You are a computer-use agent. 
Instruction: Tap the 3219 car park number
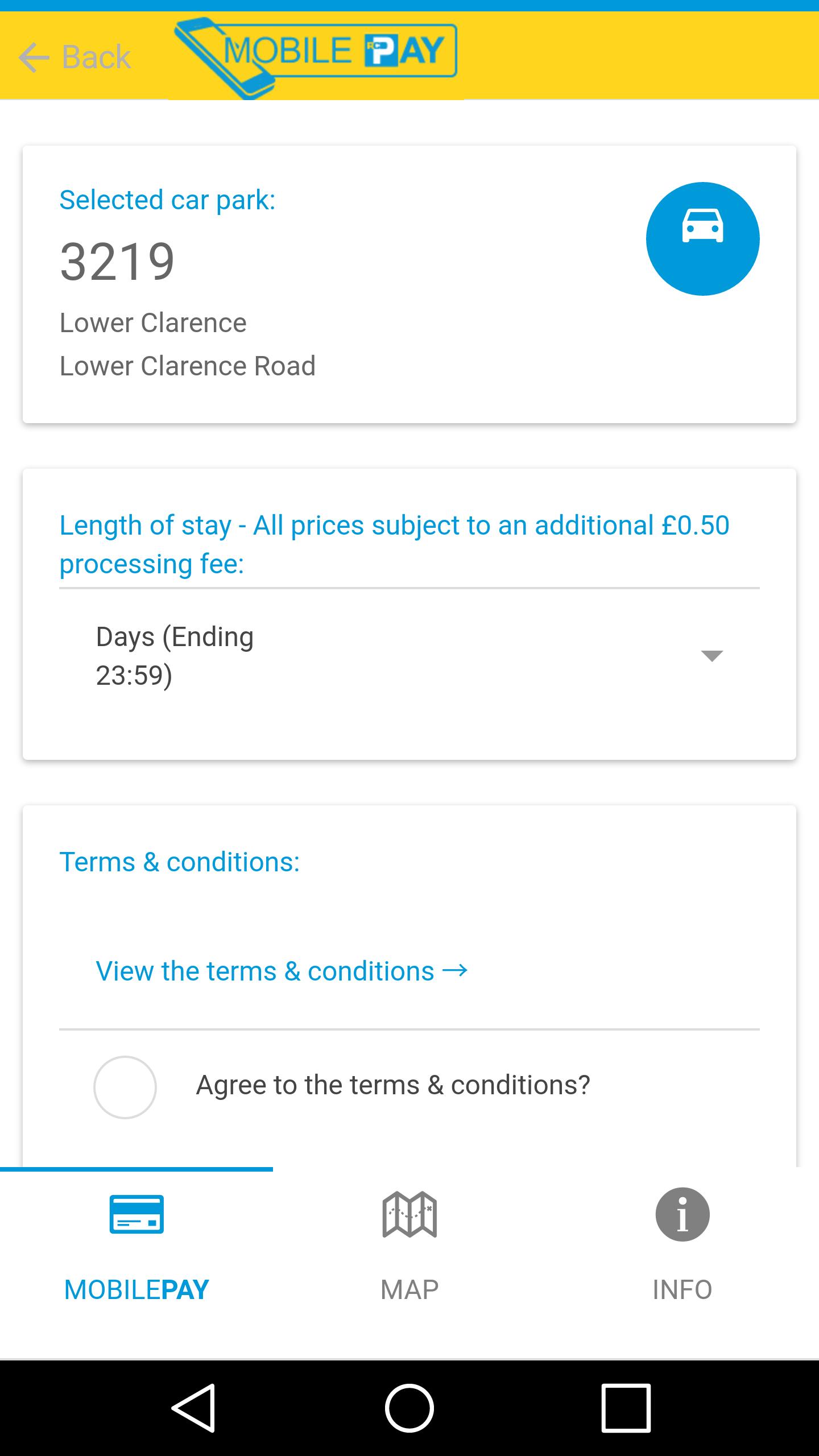(x=117, y=262)
